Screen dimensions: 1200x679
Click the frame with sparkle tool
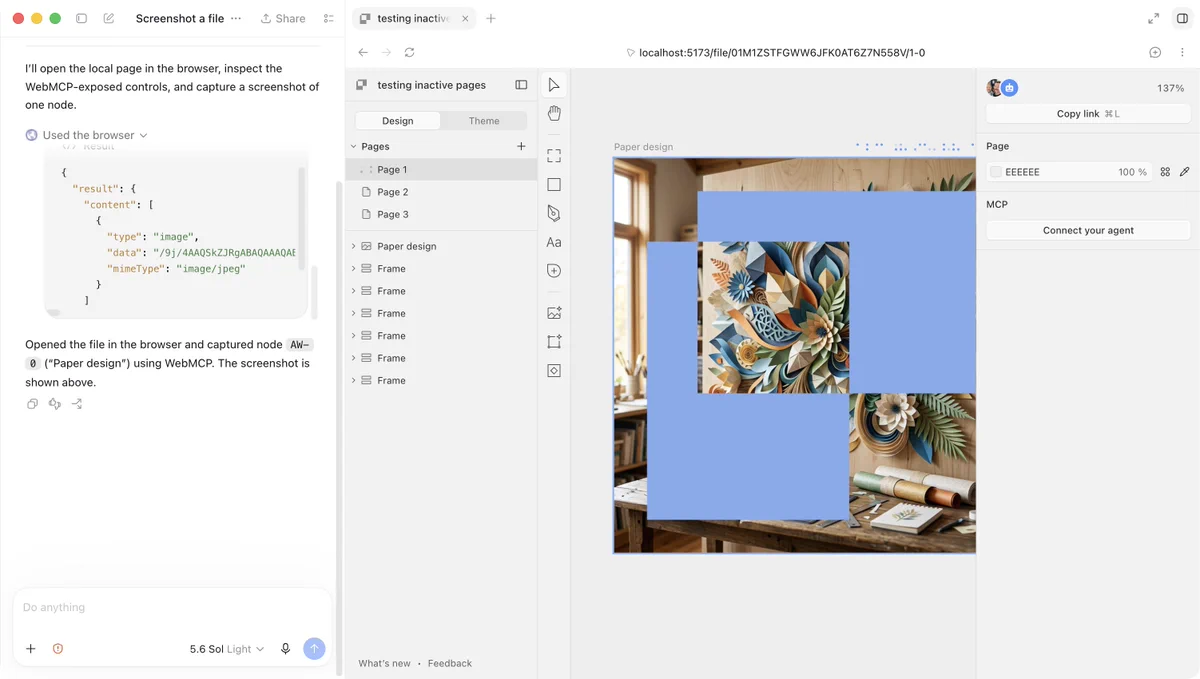tap(554, 342)
